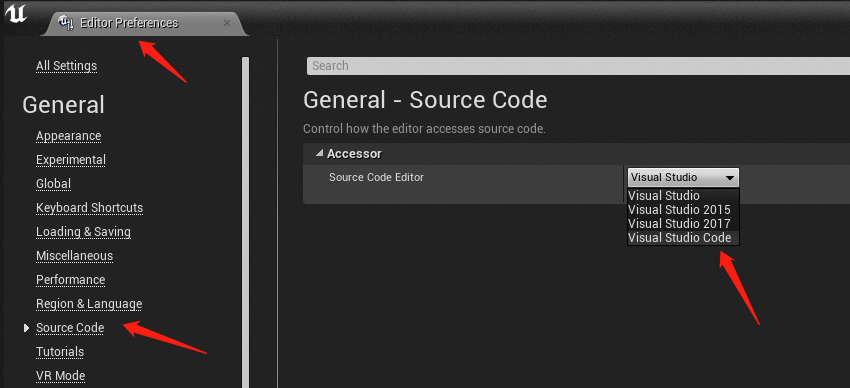
Task: Click the General - Source Code heading
Action: click(425, 100)
